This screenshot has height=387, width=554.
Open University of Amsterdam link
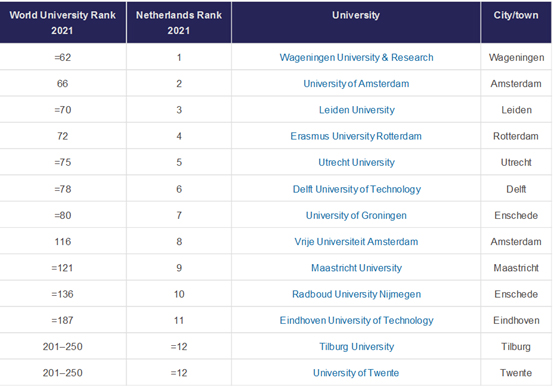(356, 84)
